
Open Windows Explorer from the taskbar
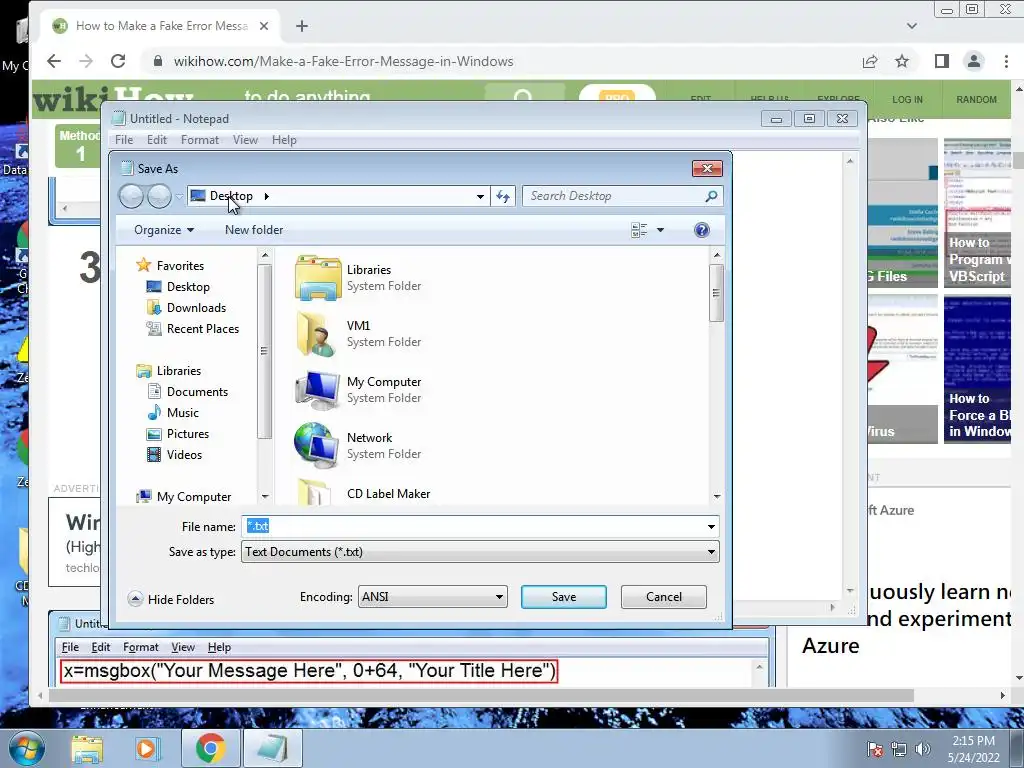[x=87, y=749]
